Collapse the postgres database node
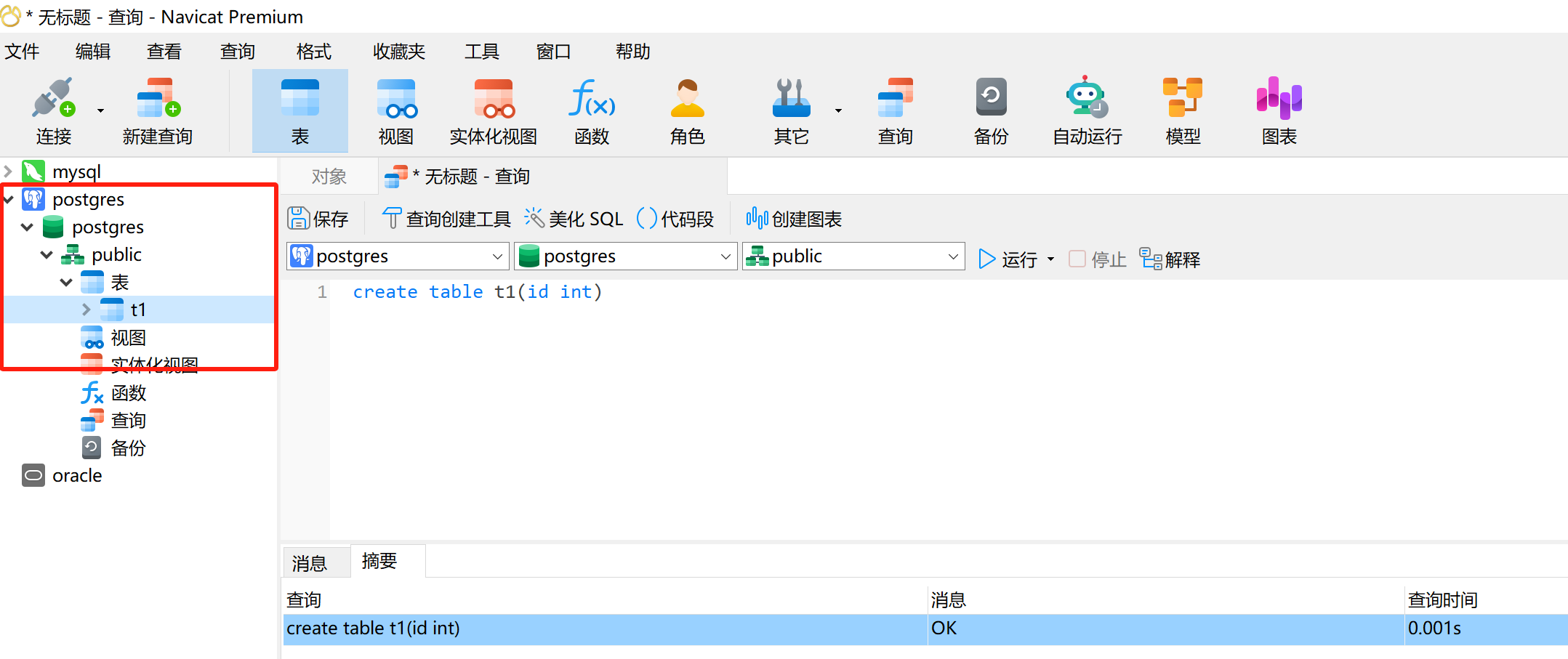Viewport: 1568px width, 659px height. tap(28, 227)
